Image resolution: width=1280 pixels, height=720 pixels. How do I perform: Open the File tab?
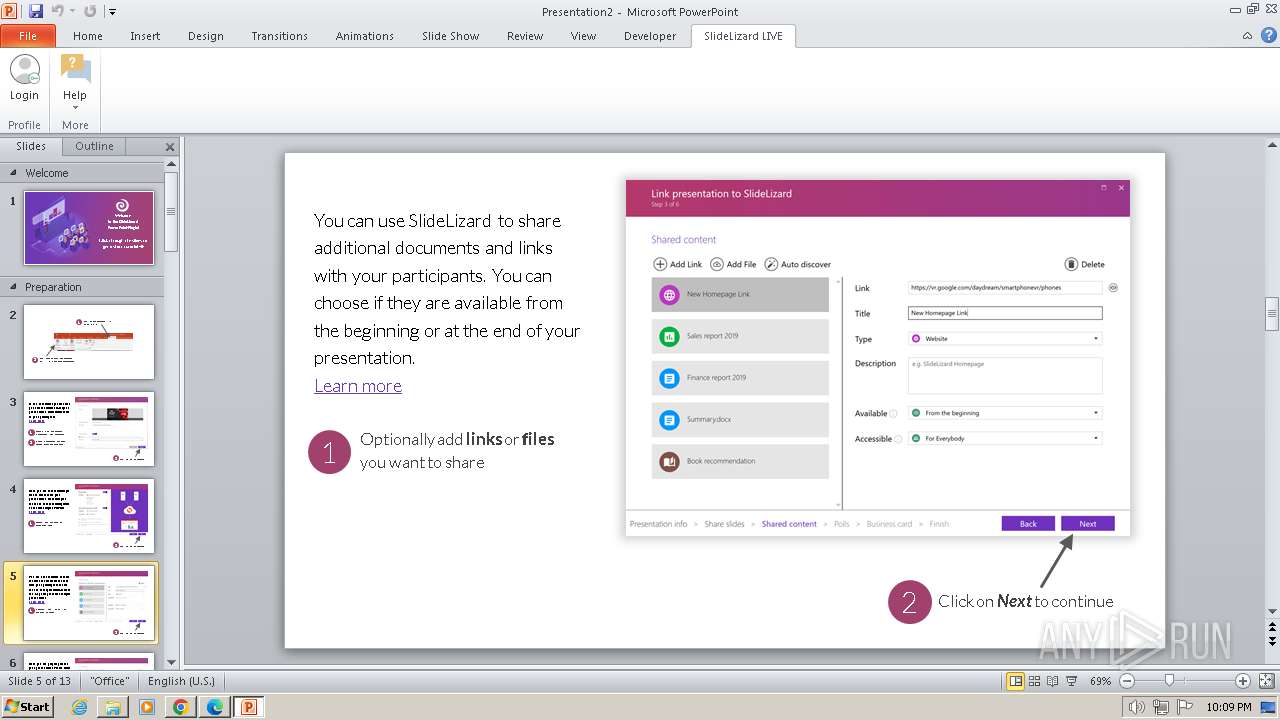(x=28, y=36)
